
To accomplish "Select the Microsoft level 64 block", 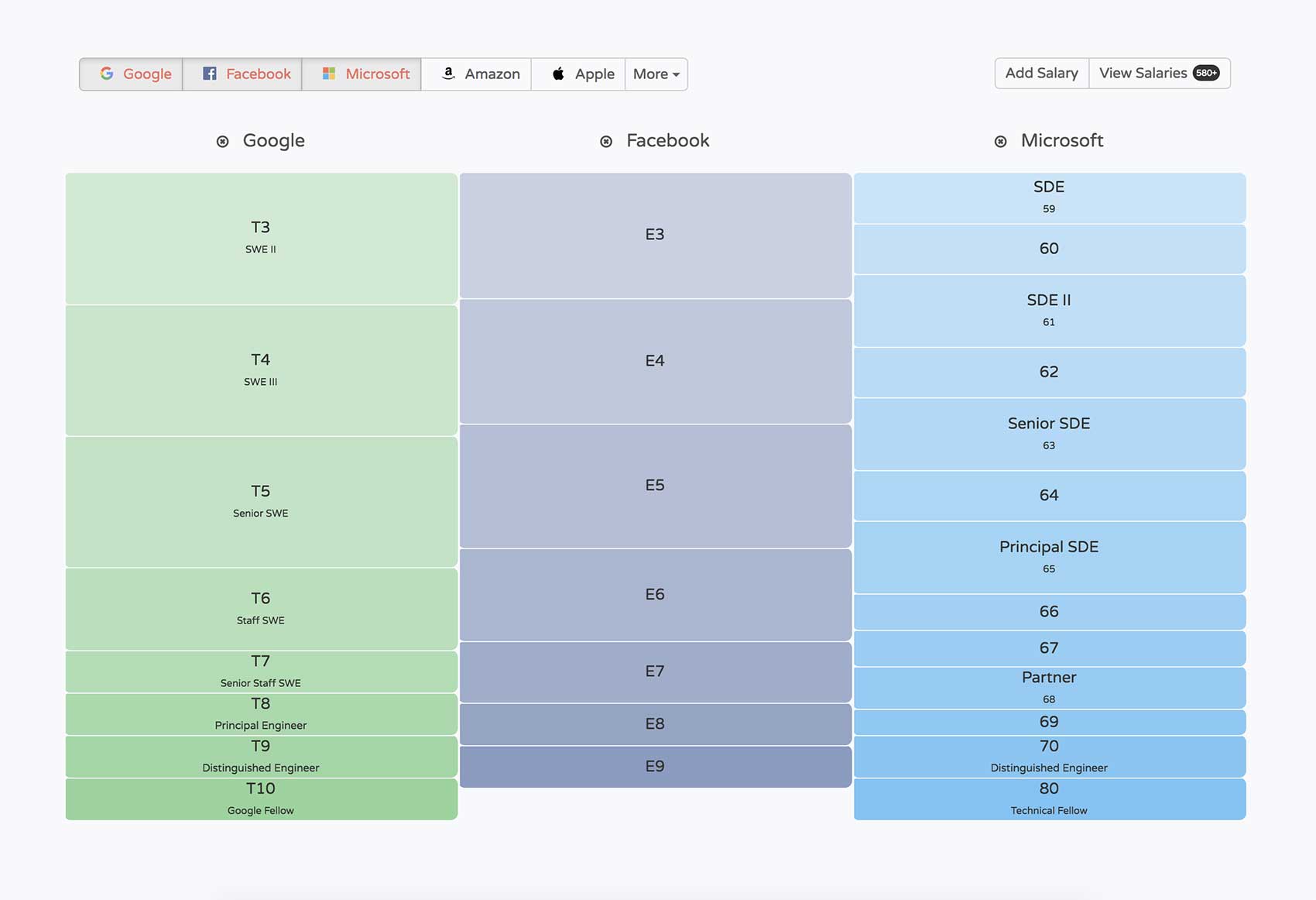I will pos(1050,496).
